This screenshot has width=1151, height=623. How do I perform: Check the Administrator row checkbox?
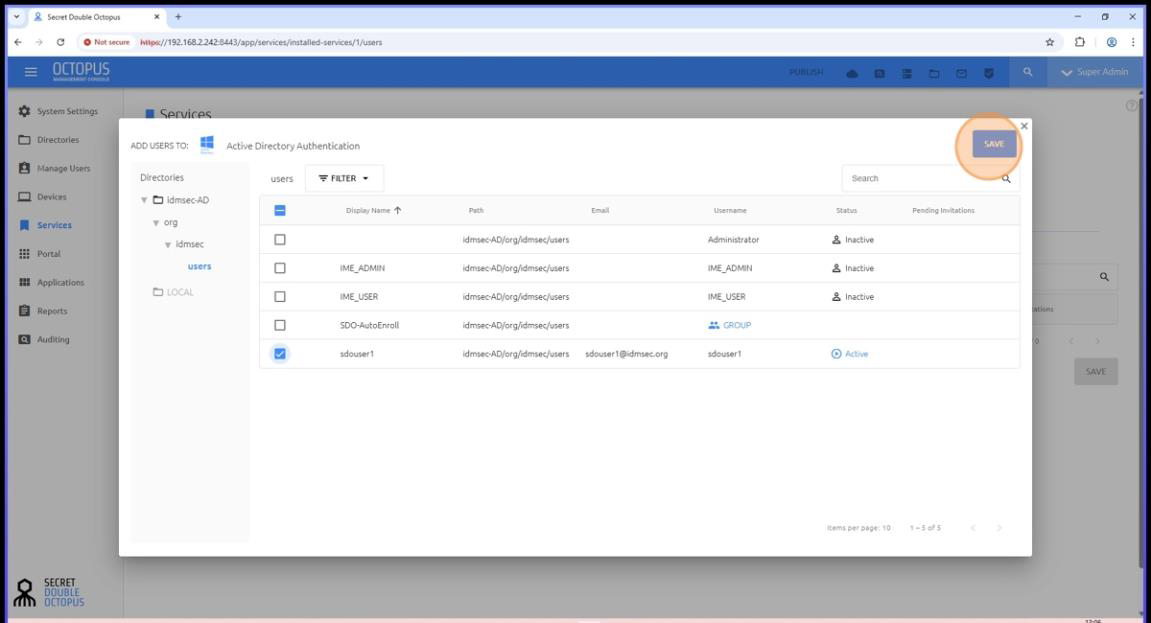[x=280, y=240]
